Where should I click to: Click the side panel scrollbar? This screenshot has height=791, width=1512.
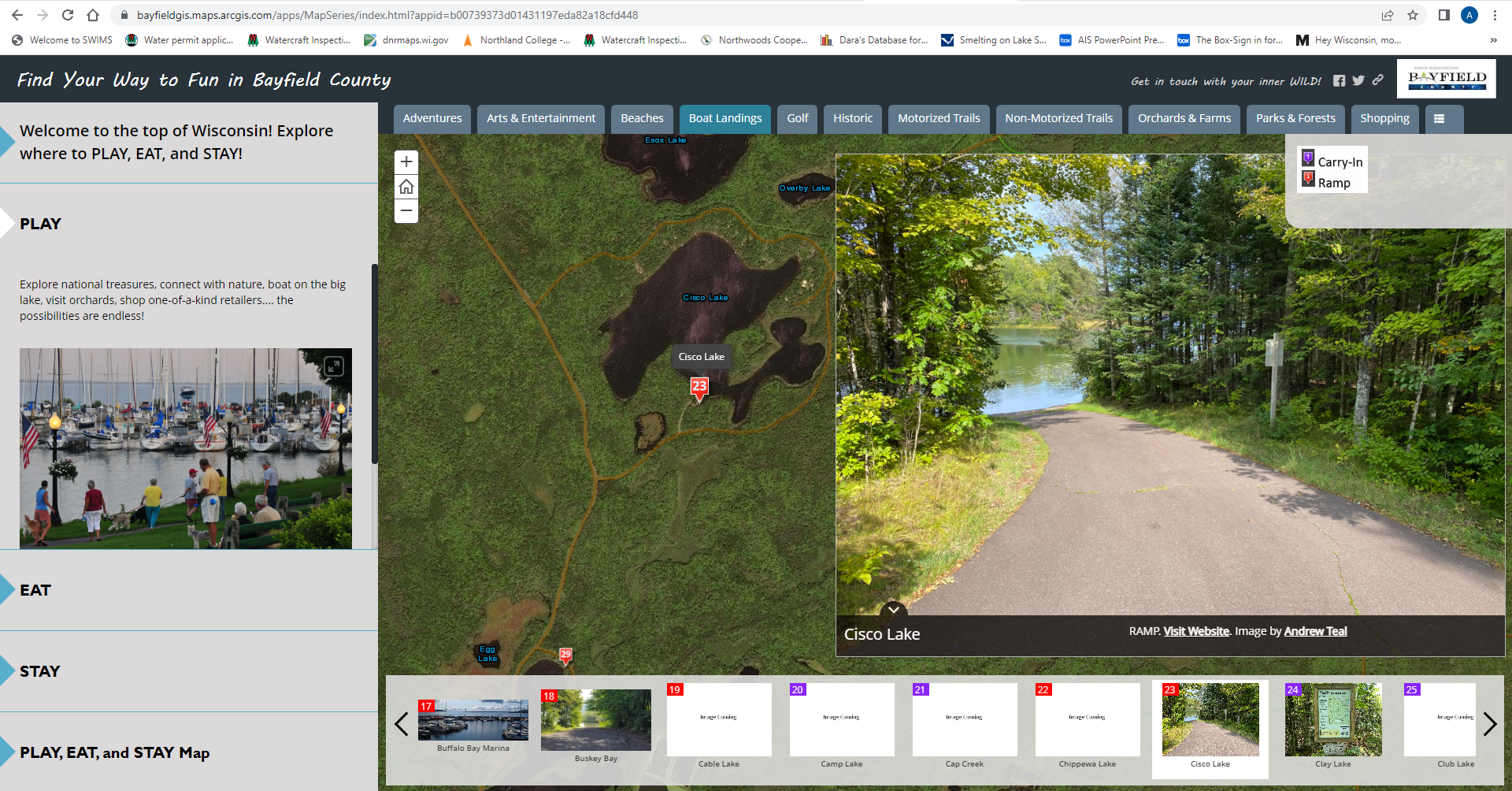[x=375, y=362]
